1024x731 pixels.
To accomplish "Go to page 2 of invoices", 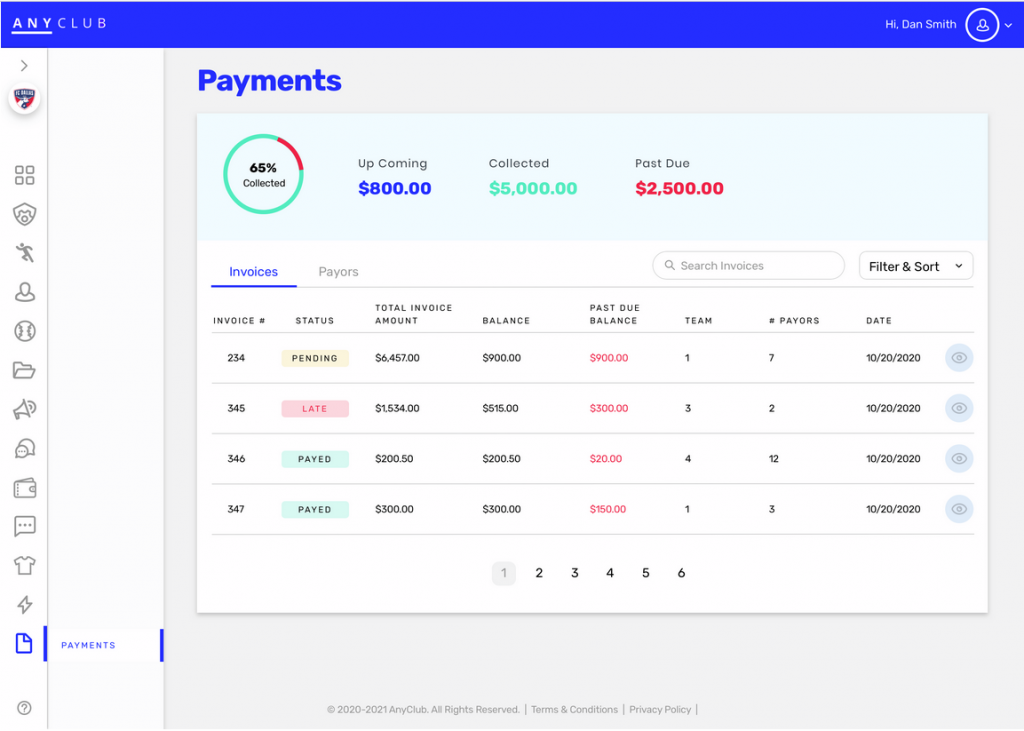I will tap(539, 573).
